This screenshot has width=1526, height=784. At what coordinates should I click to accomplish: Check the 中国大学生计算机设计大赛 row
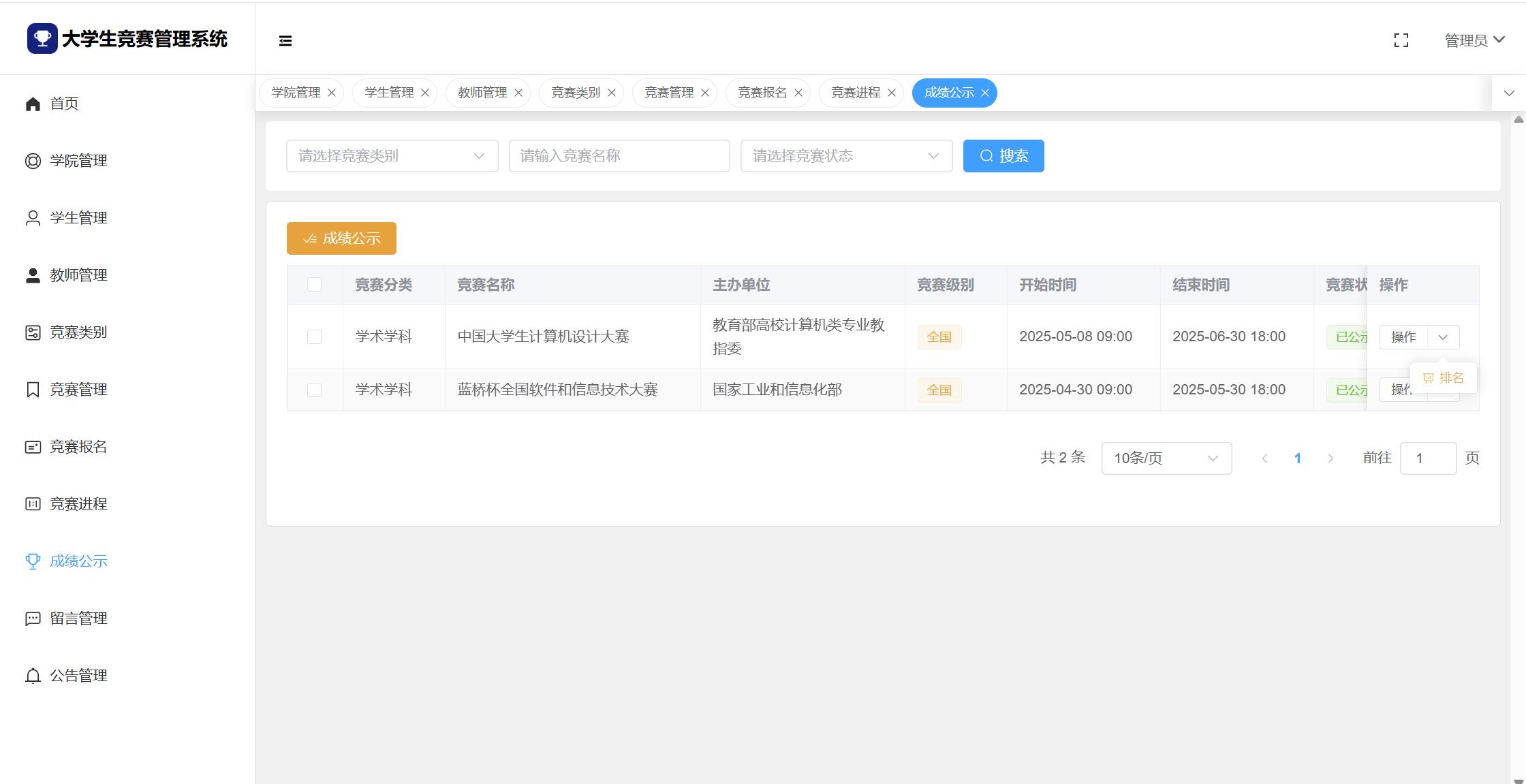coord(314,336)
